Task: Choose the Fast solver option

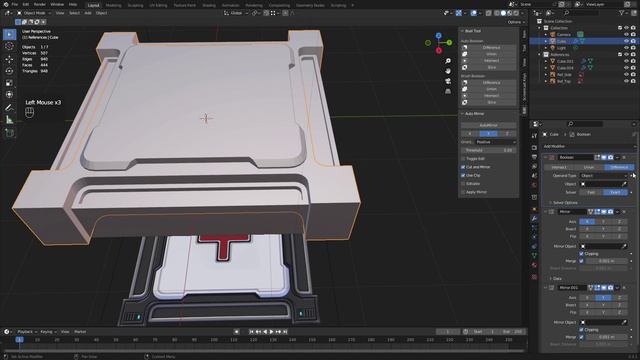Action: pyautogui.click(x=591, y=192)
